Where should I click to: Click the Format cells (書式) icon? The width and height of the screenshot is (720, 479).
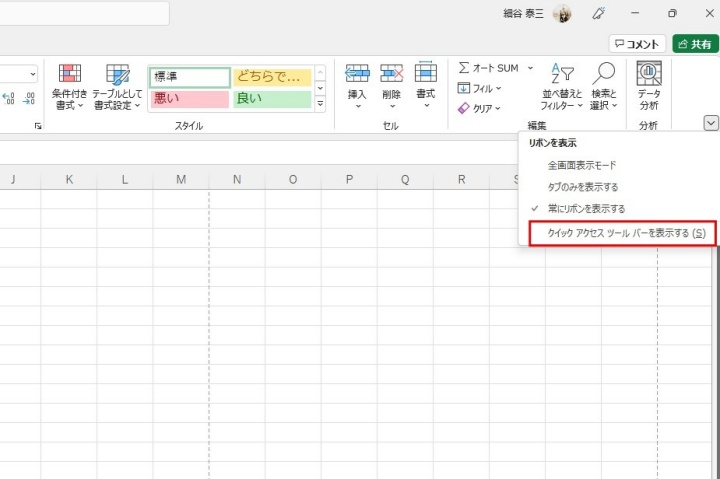click(x=426, y=73)
